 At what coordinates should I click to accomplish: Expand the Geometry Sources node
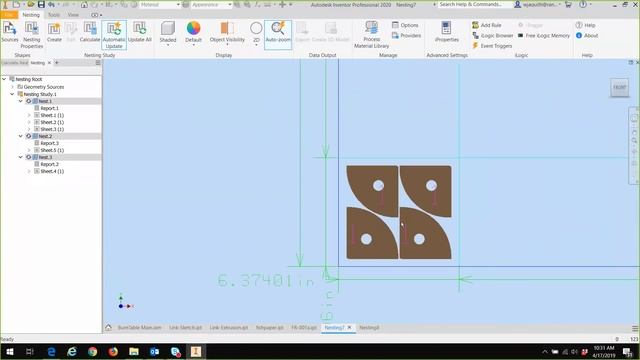click(x=12, y=87)
